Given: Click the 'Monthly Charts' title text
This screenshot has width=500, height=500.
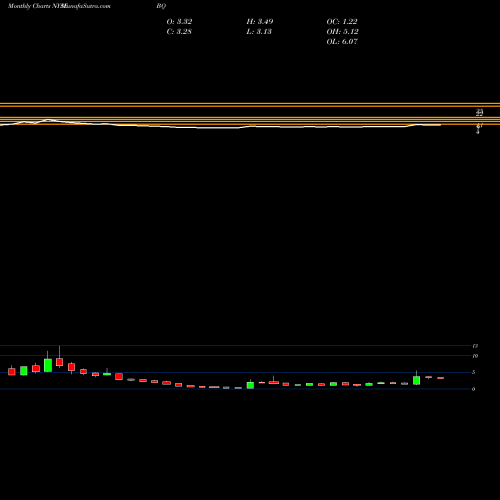Looking at the screenshot, I should coord(29,6).
